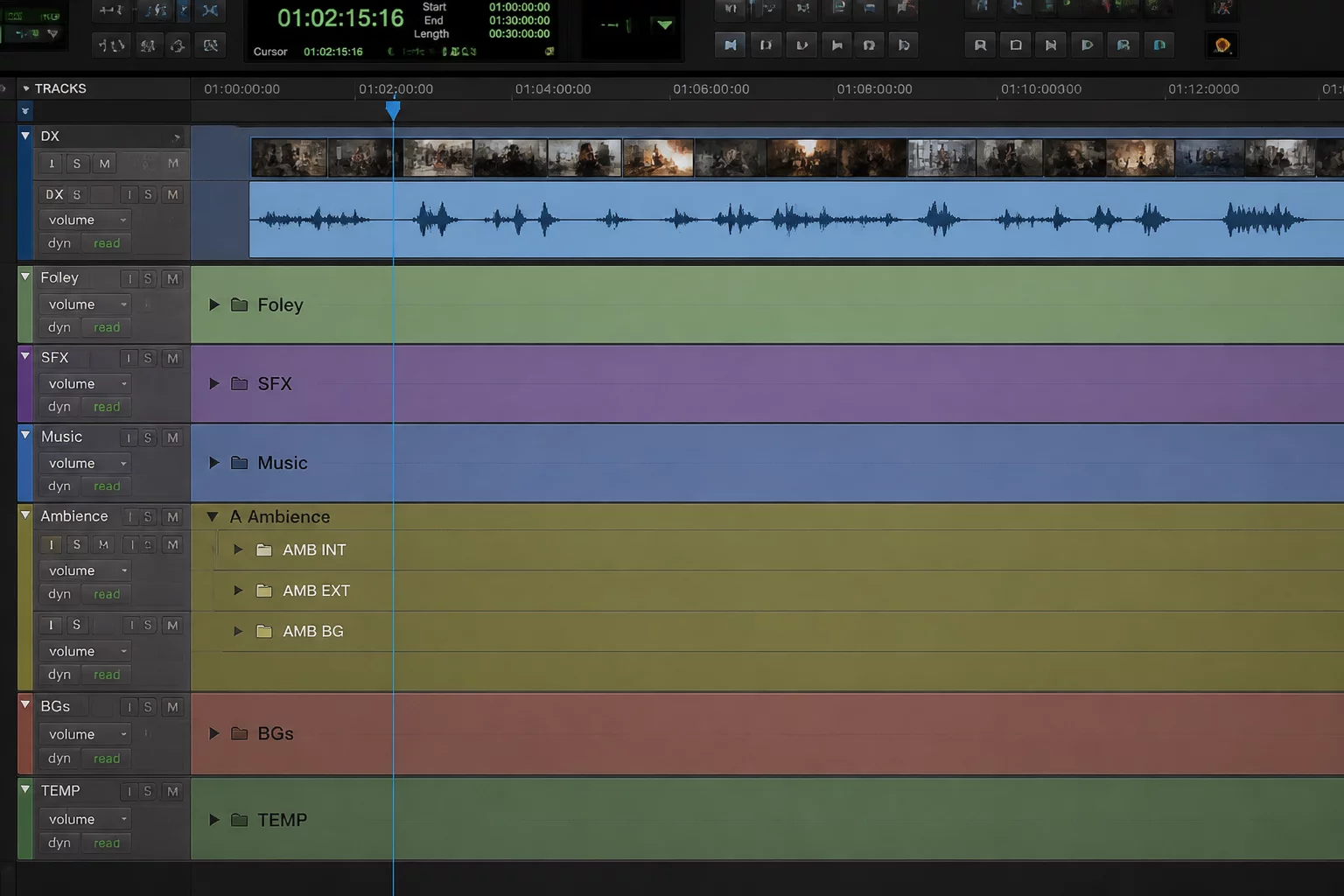Expand the SFX folder in the timeline
Screen dimensions: 1344x896
[213, 383]
